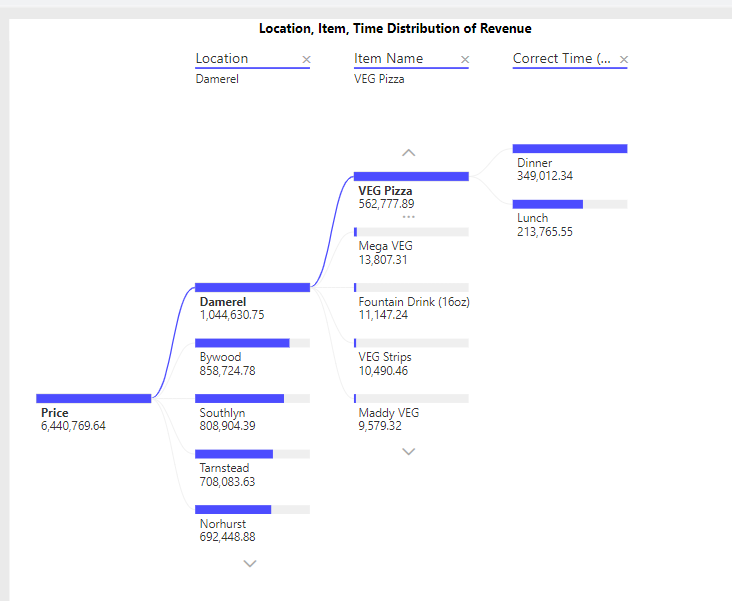
Task: Remove the Location level with its X icon
Action: tap(306, 59)
